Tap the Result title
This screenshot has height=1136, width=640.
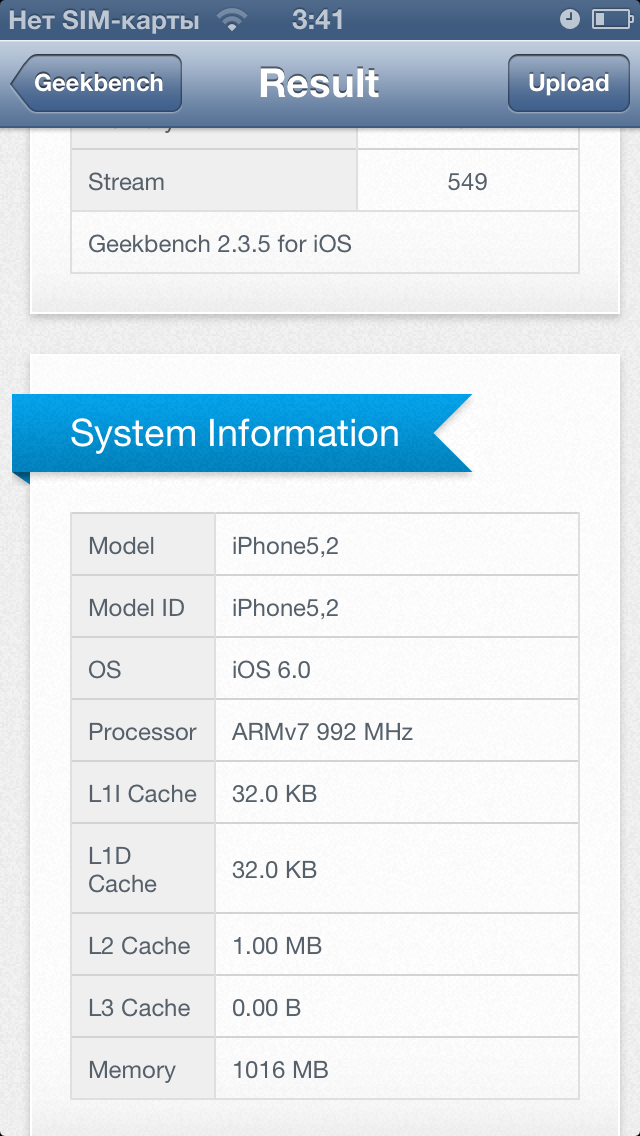click(319, 83)
